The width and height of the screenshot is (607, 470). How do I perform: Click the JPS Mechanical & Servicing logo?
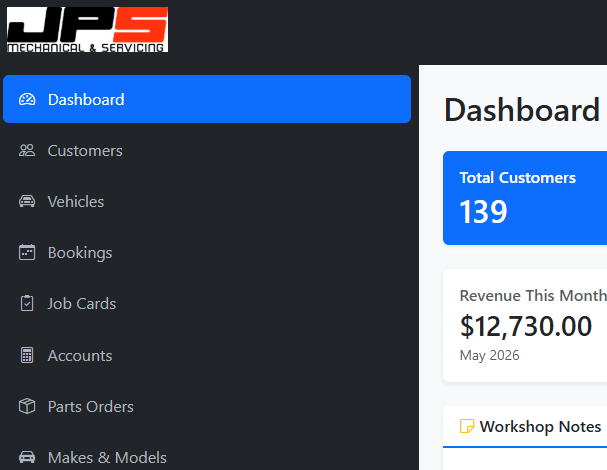(87, 29)
